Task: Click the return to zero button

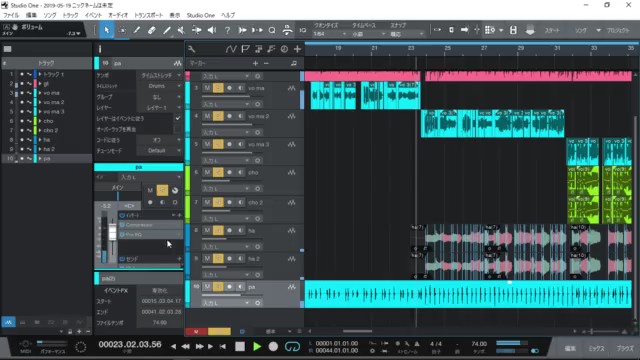Action: pos(222,347)
